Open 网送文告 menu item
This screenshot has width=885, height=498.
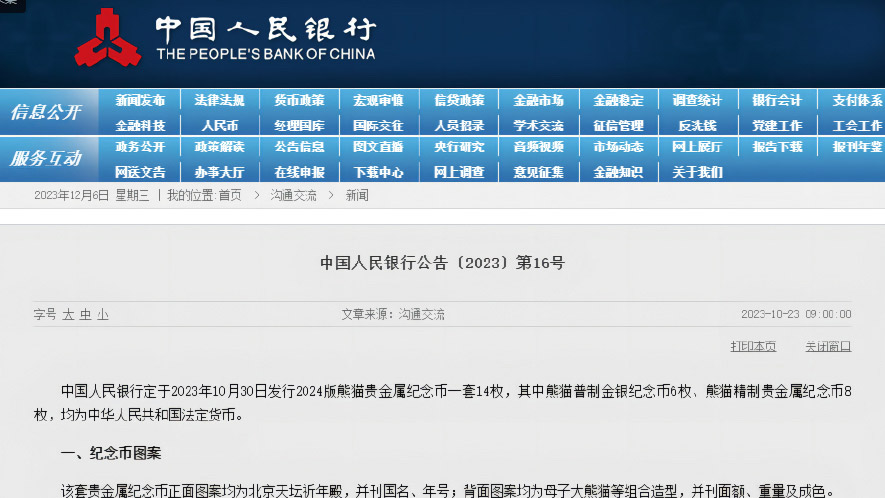[140, 172]
